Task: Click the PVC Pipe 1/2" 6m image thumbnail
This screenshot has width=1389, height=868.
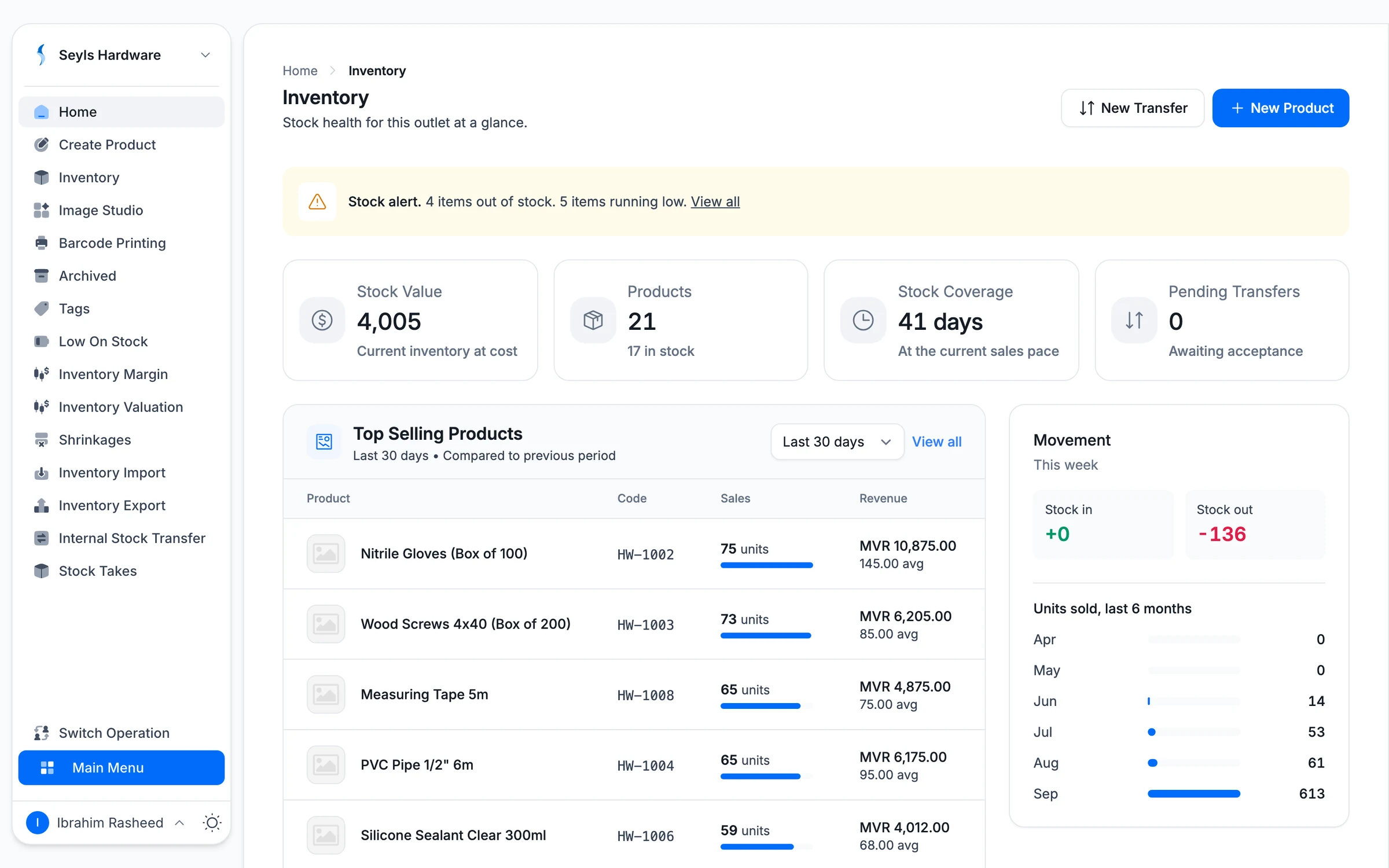Action: (326, 765)
